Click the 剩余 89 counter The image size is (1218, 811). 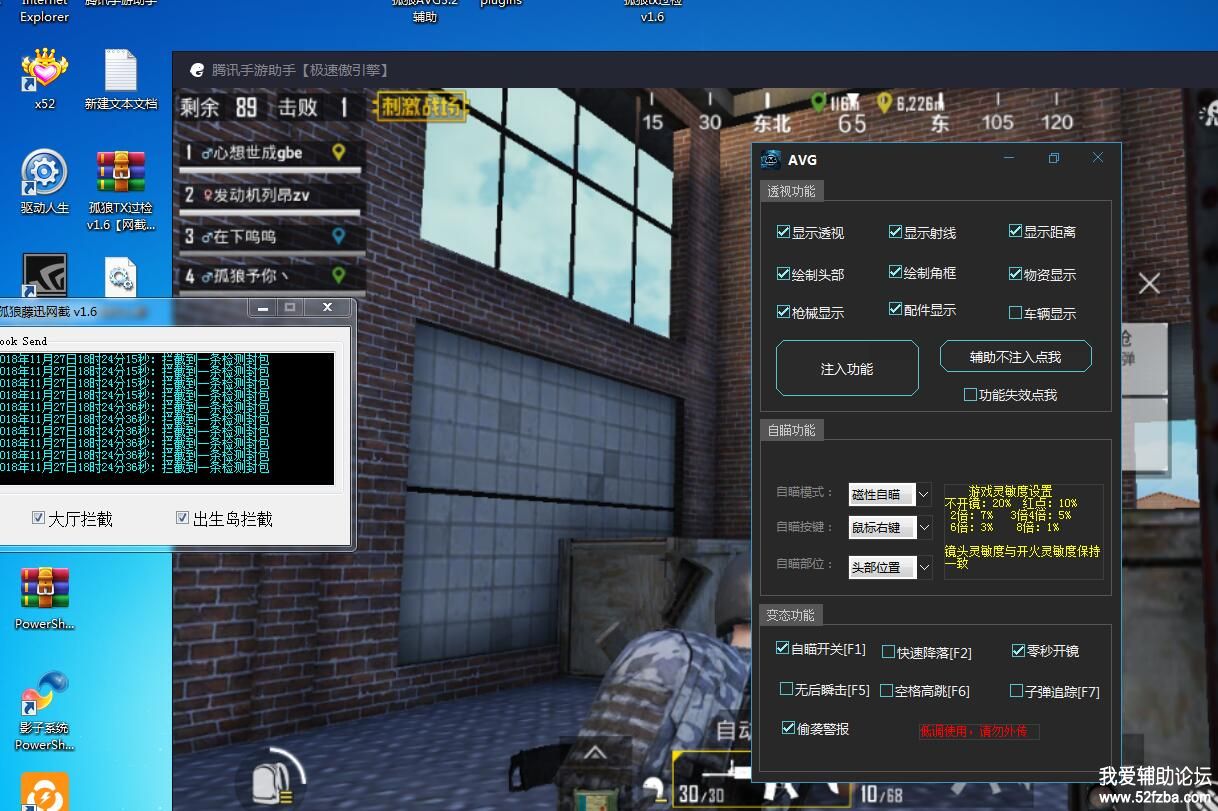click(219, 107)
